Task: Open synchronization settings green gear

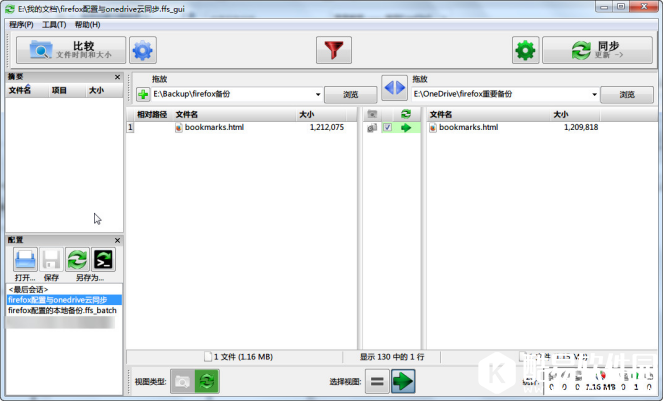Action: click(x=525, y=50)
